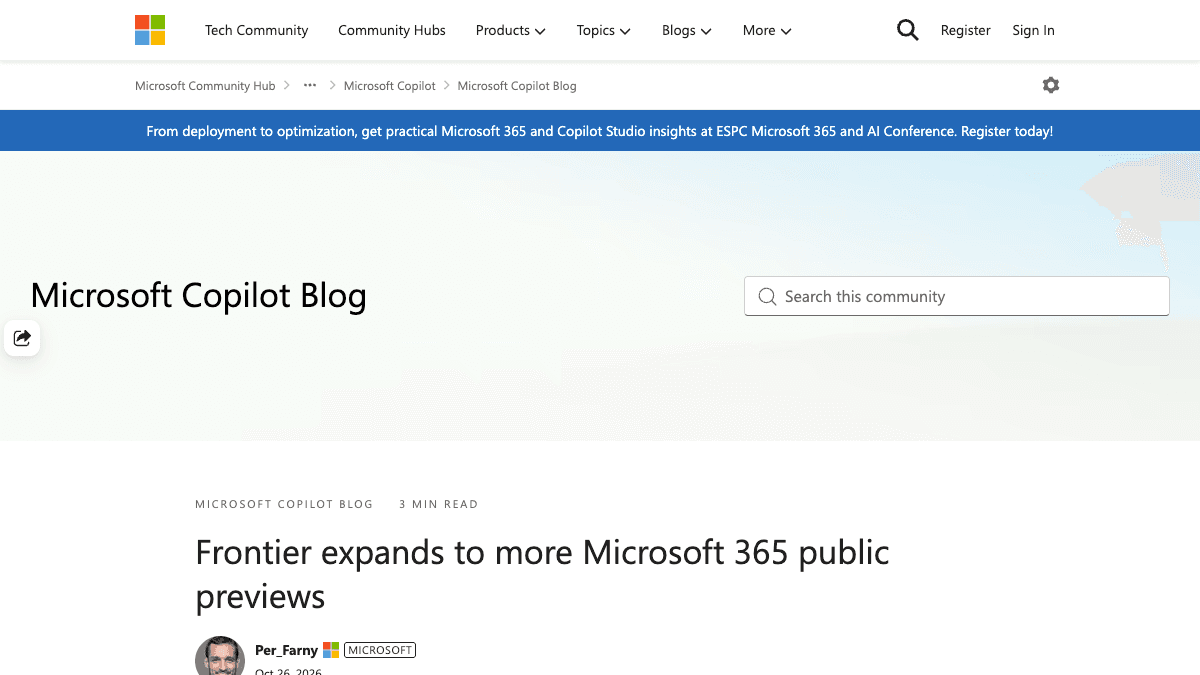Click the Microsoft logo icon

click(x=150, y=30)
